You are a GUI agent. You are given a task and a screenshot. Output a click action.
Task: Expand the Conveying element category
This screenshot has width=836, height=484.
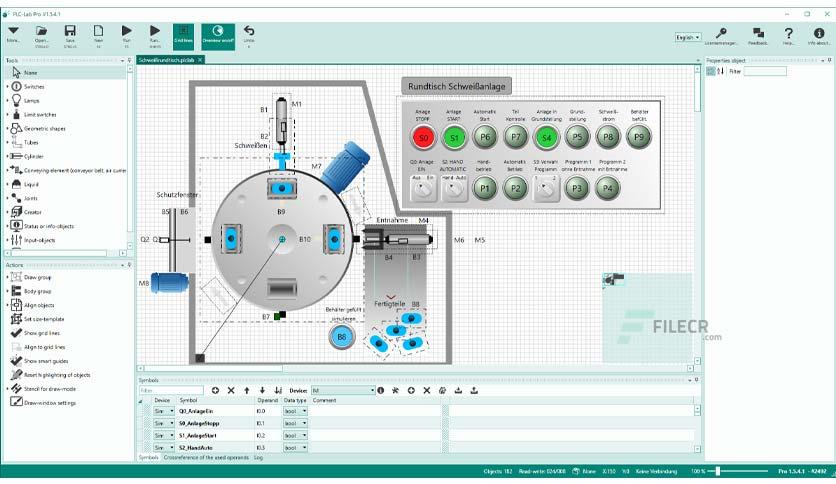(7, 170)
